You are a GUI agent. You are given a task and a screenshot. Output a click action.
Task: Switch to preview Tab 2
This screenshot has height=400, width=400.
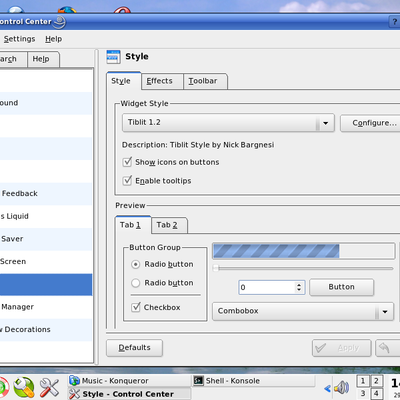[169, 225]
